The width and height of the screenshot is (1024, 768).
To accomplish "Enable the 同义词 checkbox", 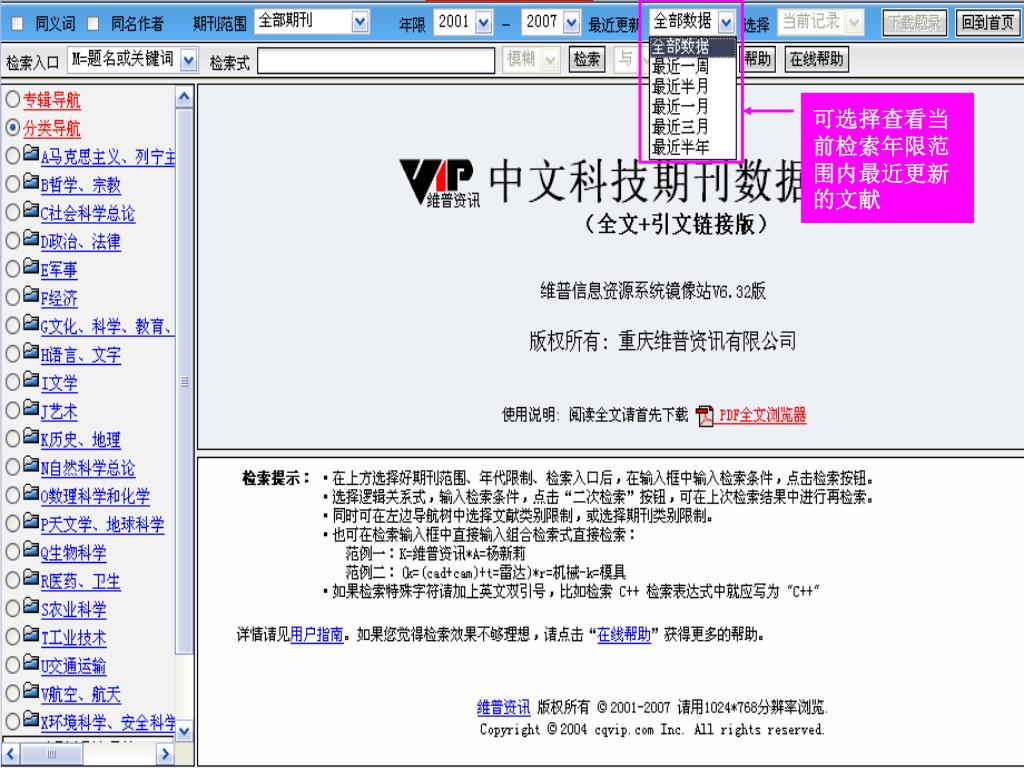I will (18, 24).
